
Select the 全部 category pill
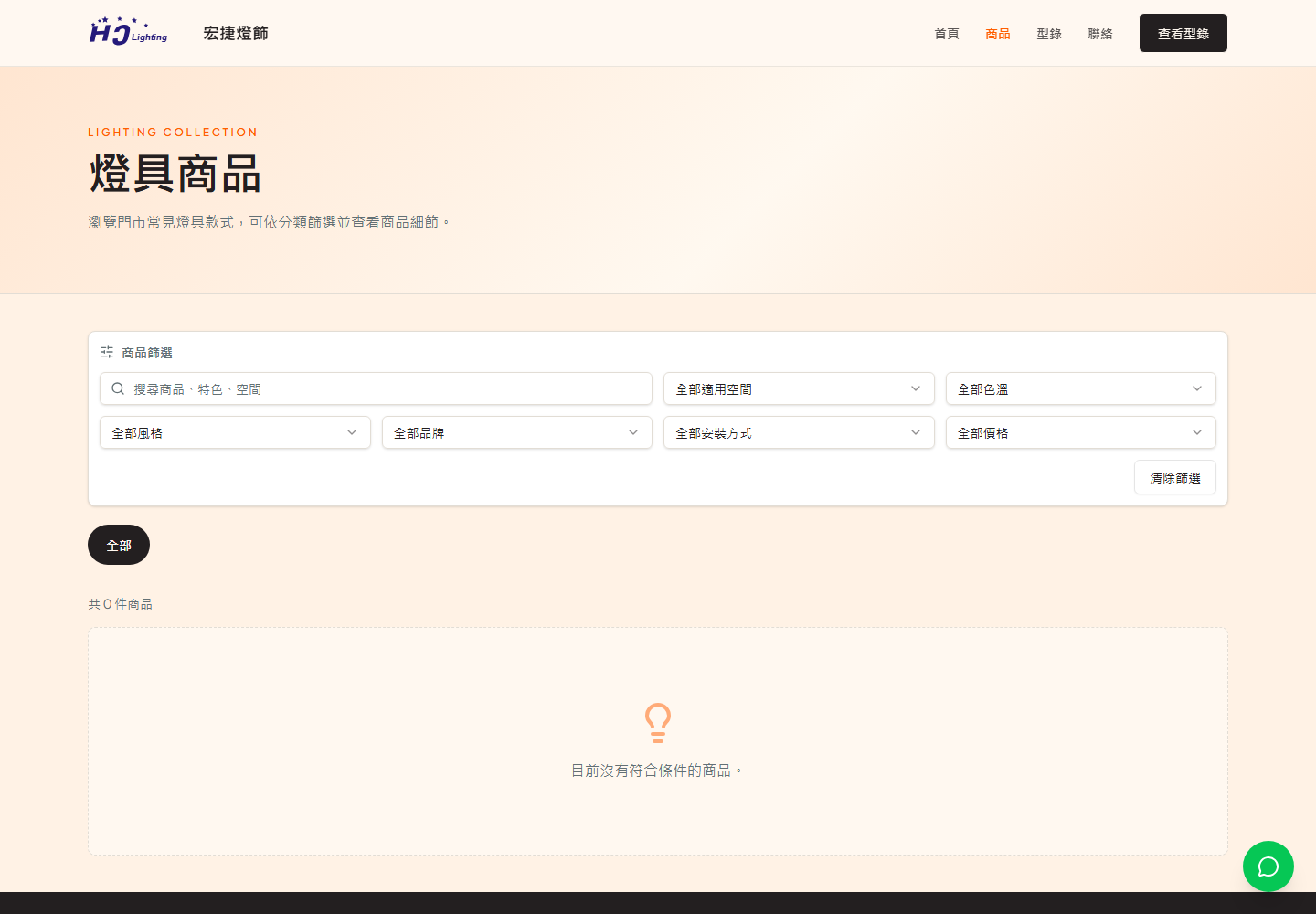tap(119, 545)
